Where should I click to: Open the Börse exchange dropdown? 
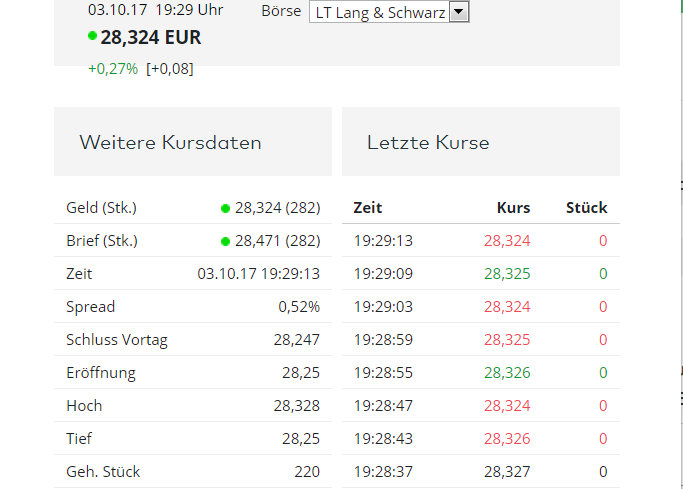pos(459,12)
